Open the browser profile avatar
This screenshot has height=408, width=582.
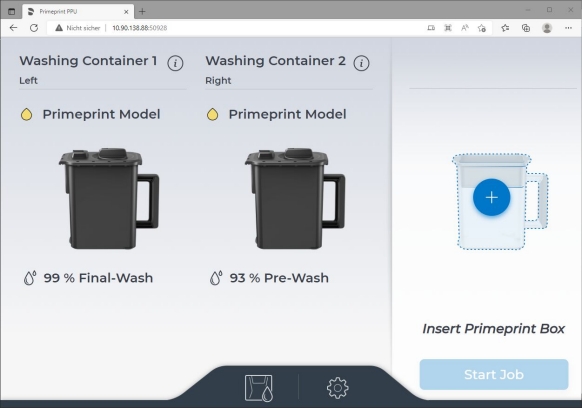(x=547, y=28)
